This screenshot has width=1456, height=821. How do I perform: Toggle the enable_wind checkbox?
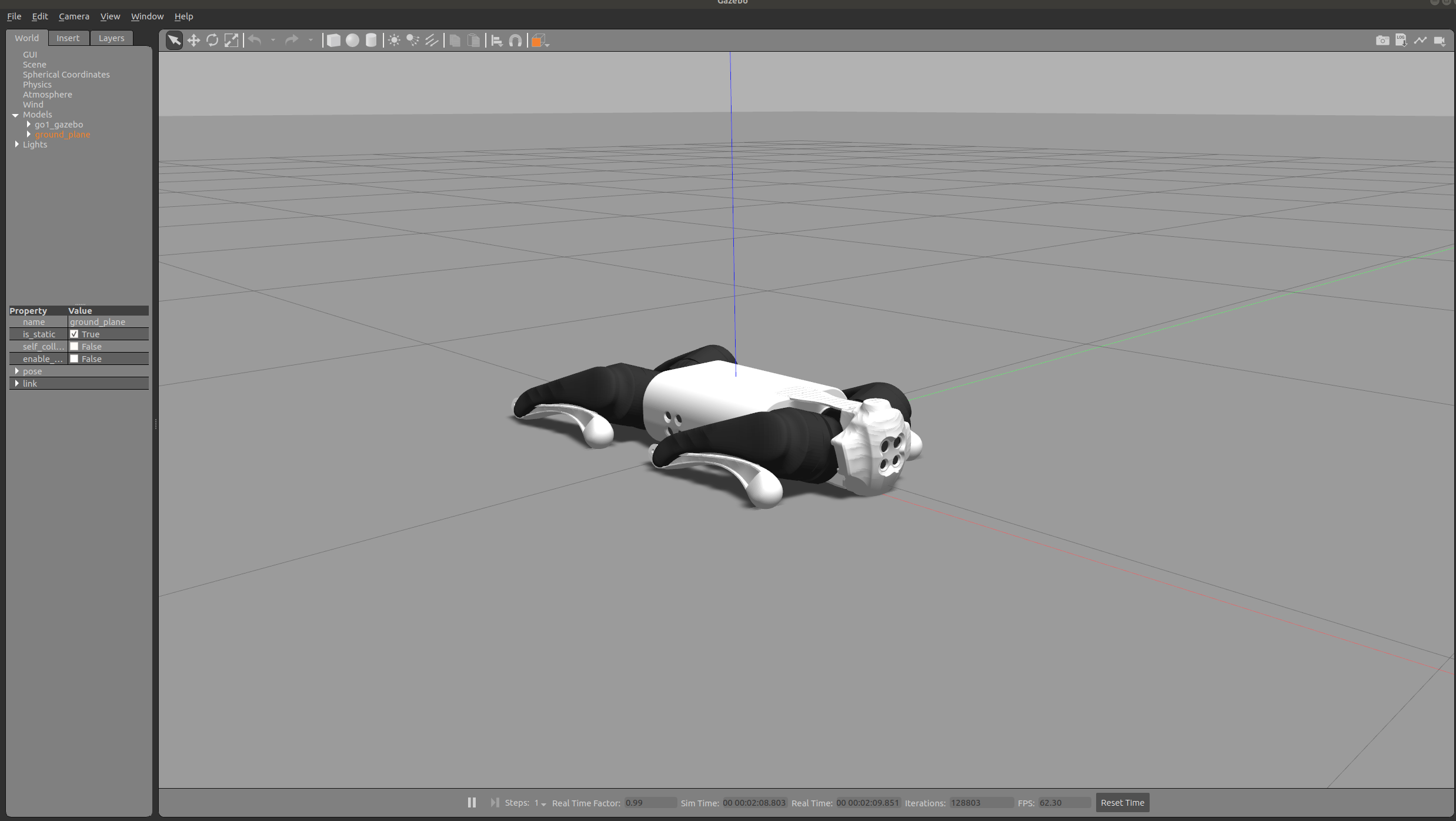(x=74, y=358)
